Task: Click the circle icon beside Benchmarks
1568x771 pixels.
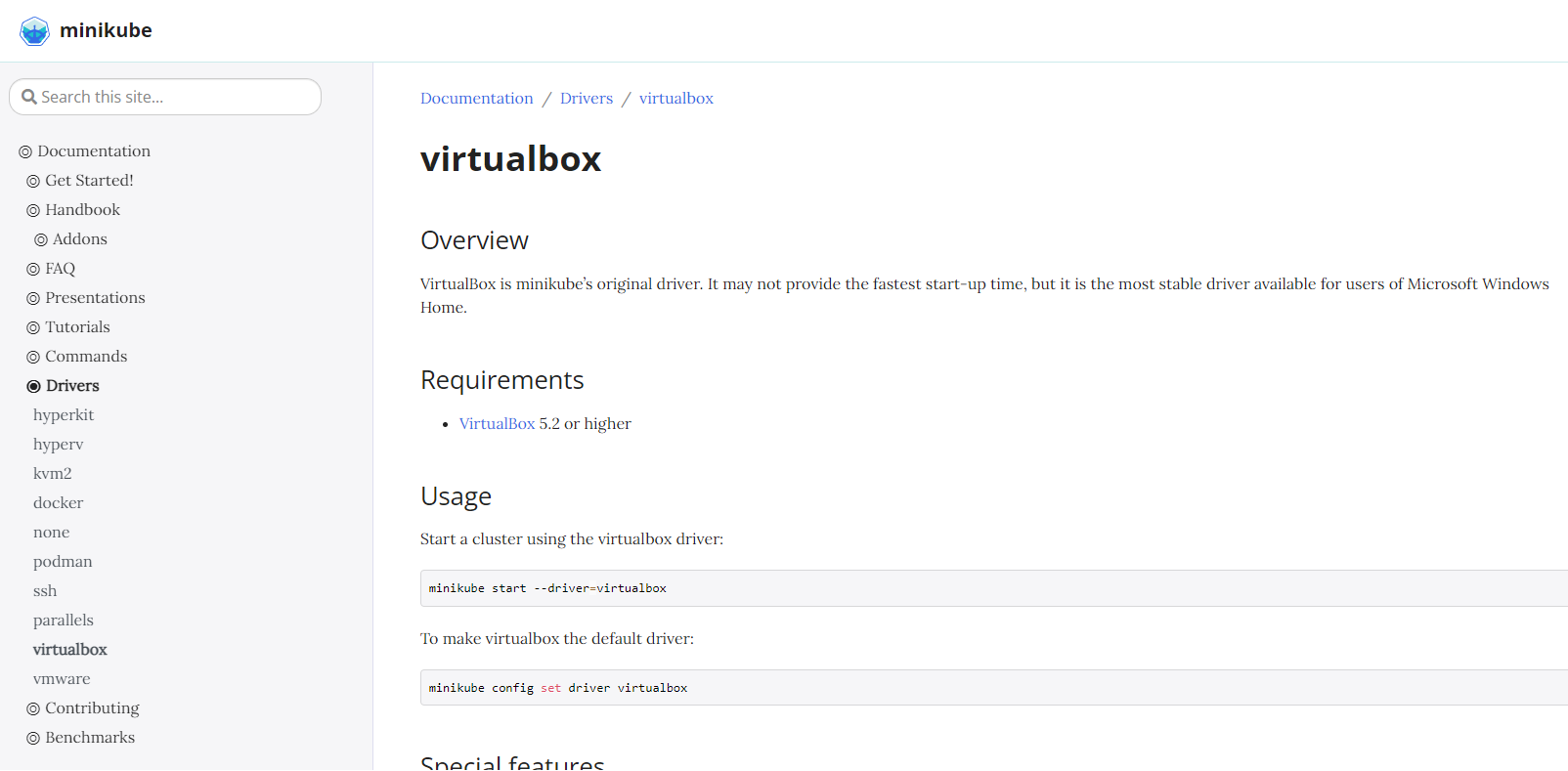Action: point(33,739)
